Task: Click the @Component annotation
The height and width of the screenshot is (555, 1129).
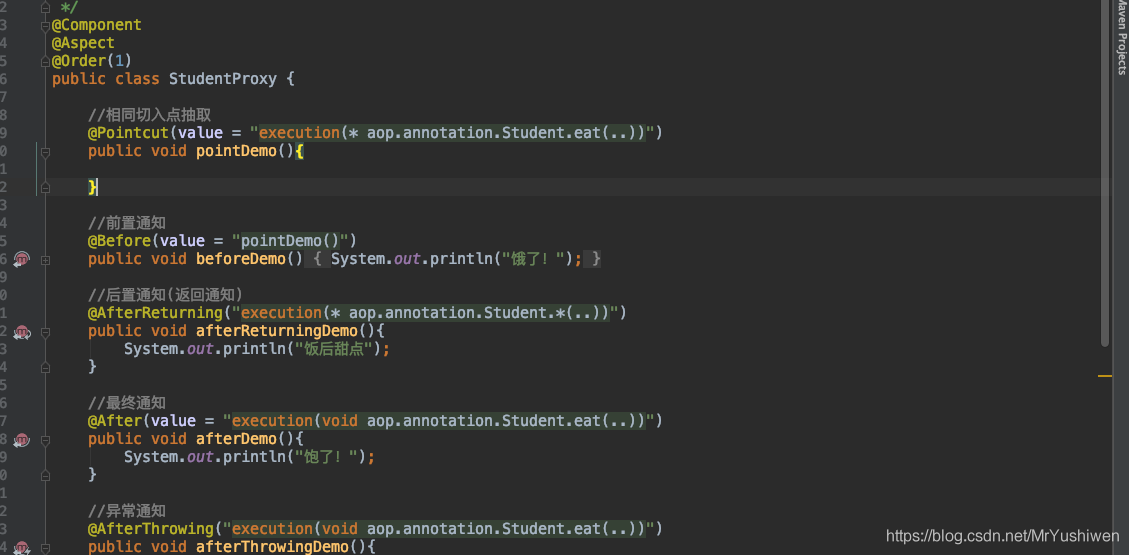Action: (x=96, y=25)
